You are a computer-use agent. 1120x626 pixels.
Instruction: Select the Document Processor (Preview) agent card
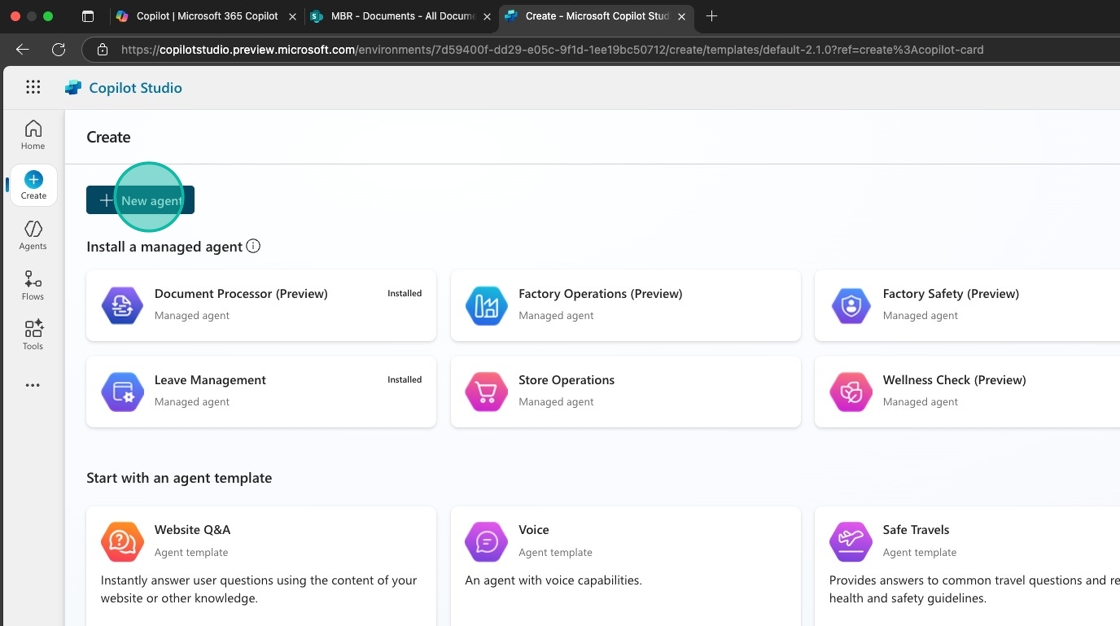coord(261,305)
